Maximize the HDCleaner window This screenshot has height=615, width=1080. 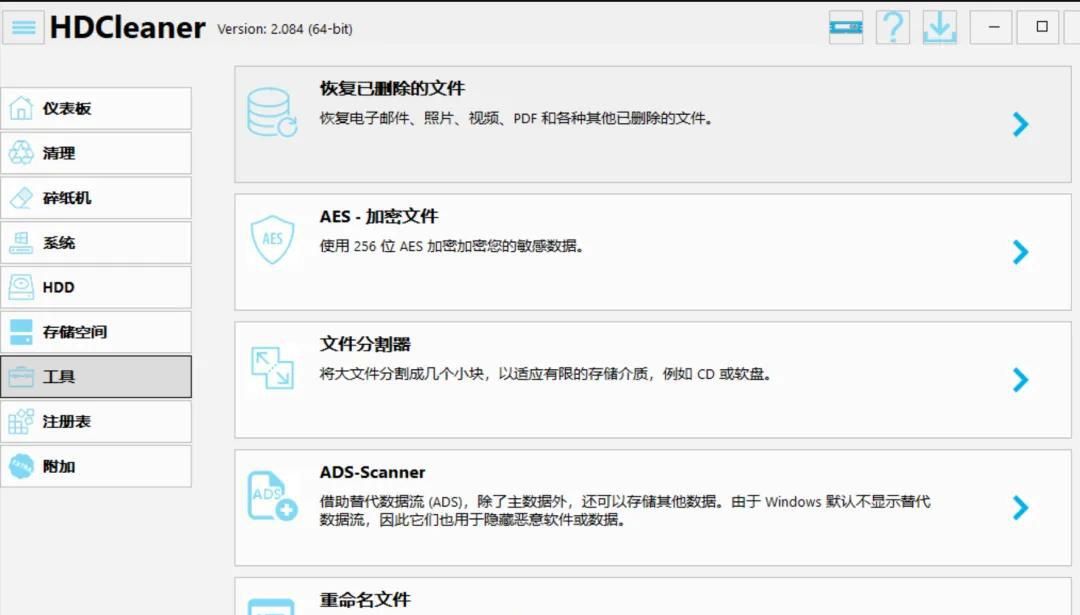(x=1038, y=28)
